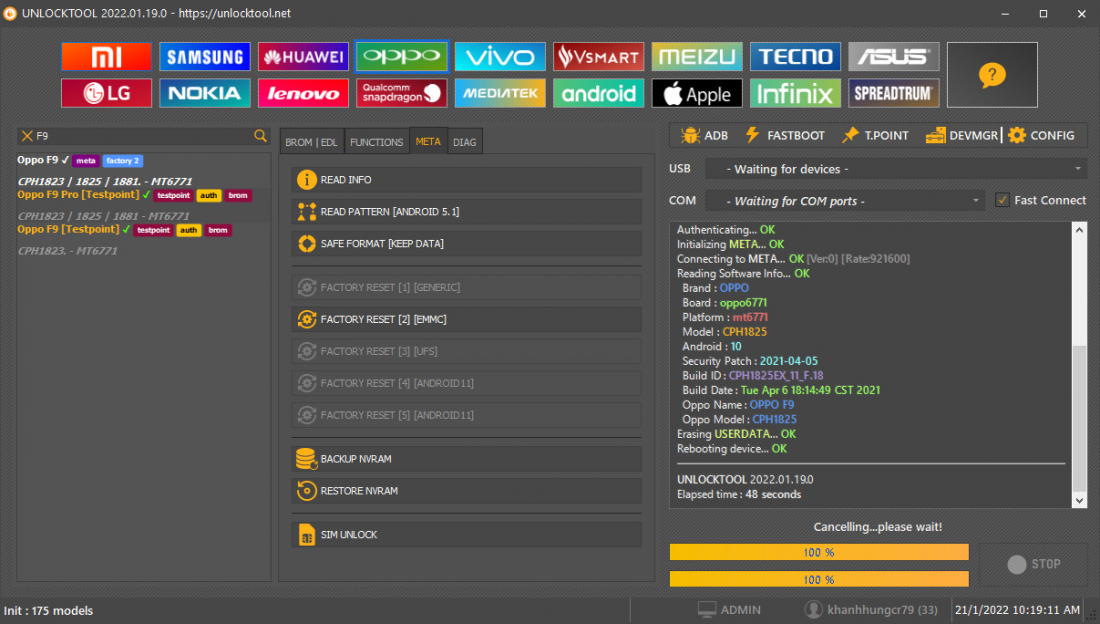This screenshot has height=624, width=1100.
Task: Click the log panel scrollbar thumb
Action: [1079, 418]
